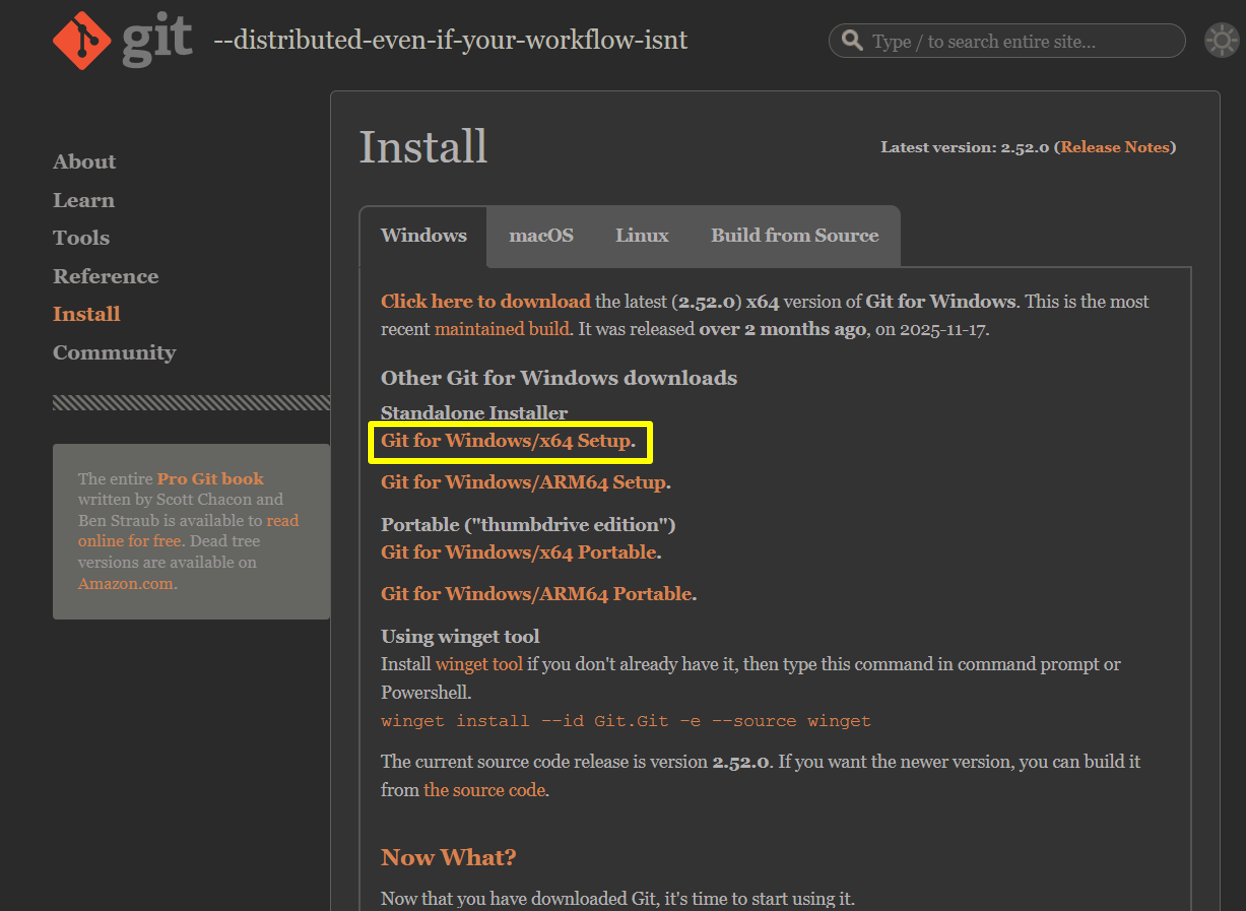Click the 'Using winget tool' label

point(460,636)
